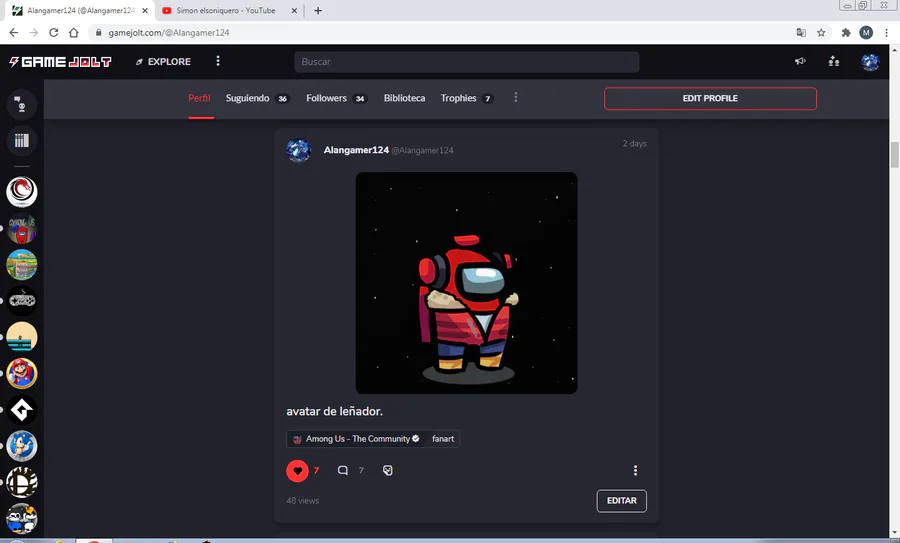Open the Explore page
Screen dimensions: 900x543
(164, 61)
